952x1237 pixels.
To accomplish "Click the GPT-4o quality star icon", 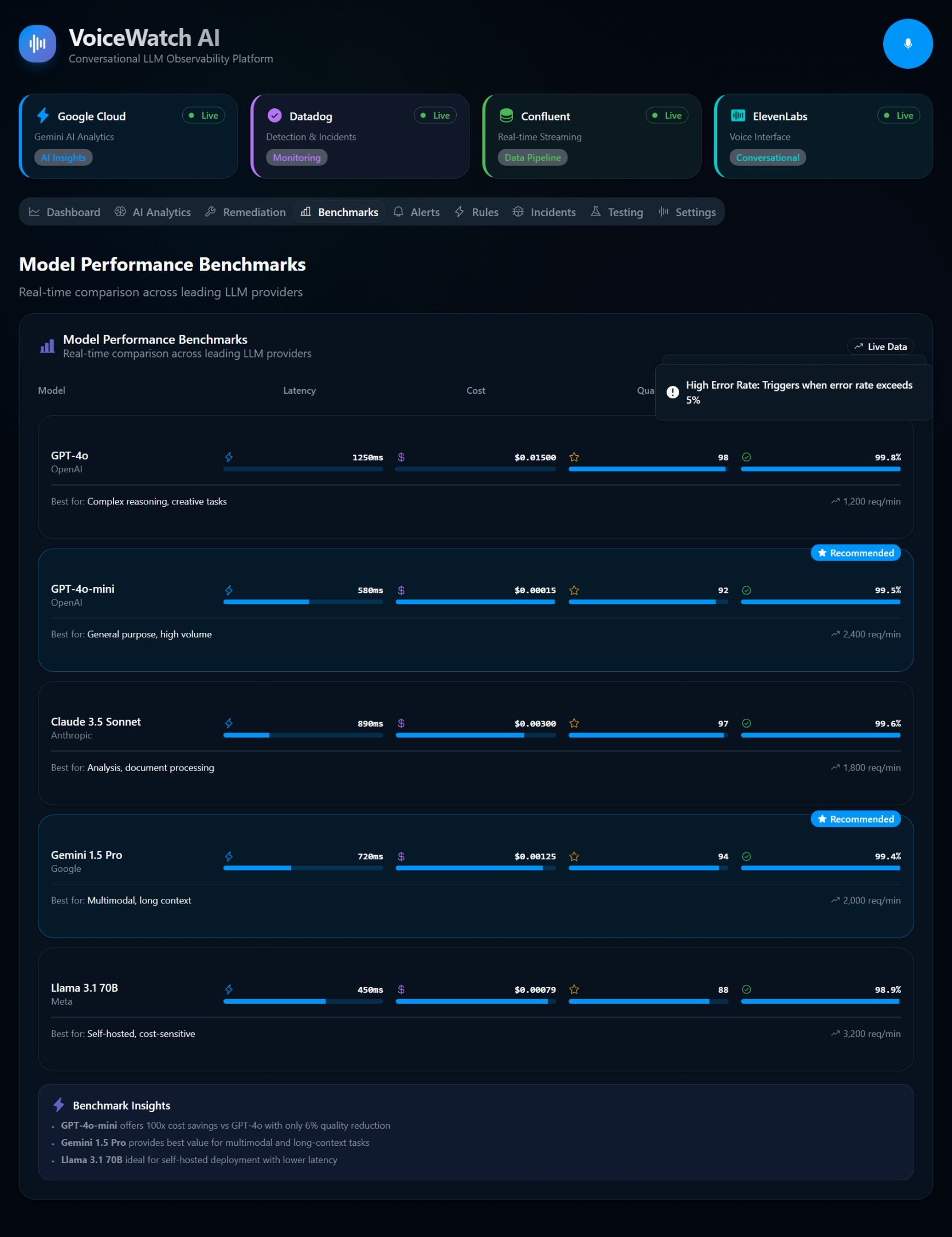I will [x=574, y=457].
